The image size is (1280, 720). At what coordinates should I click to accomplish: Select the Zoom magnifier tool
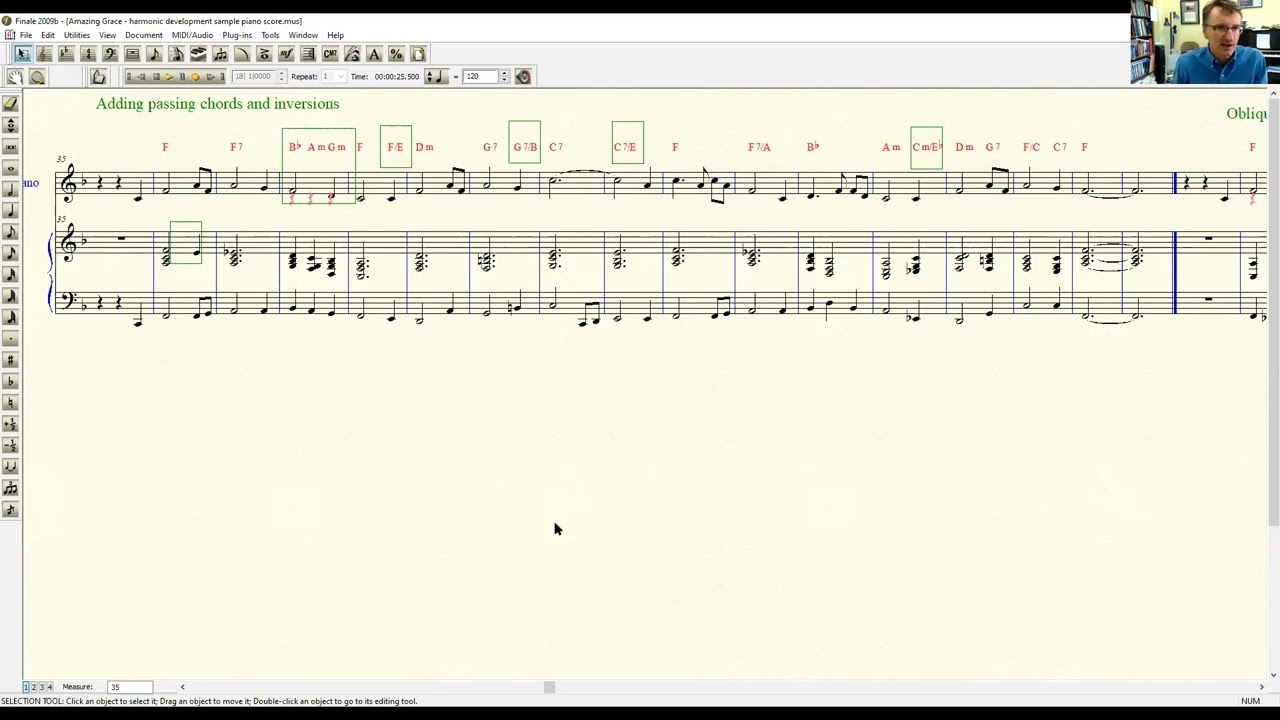pos(37,77)
